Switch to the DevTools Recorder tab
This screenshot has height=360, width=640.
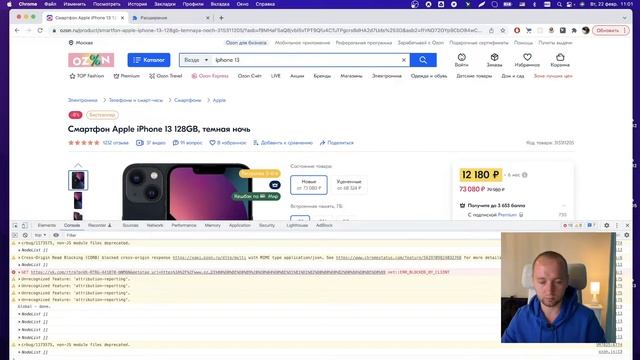(99, 225)
